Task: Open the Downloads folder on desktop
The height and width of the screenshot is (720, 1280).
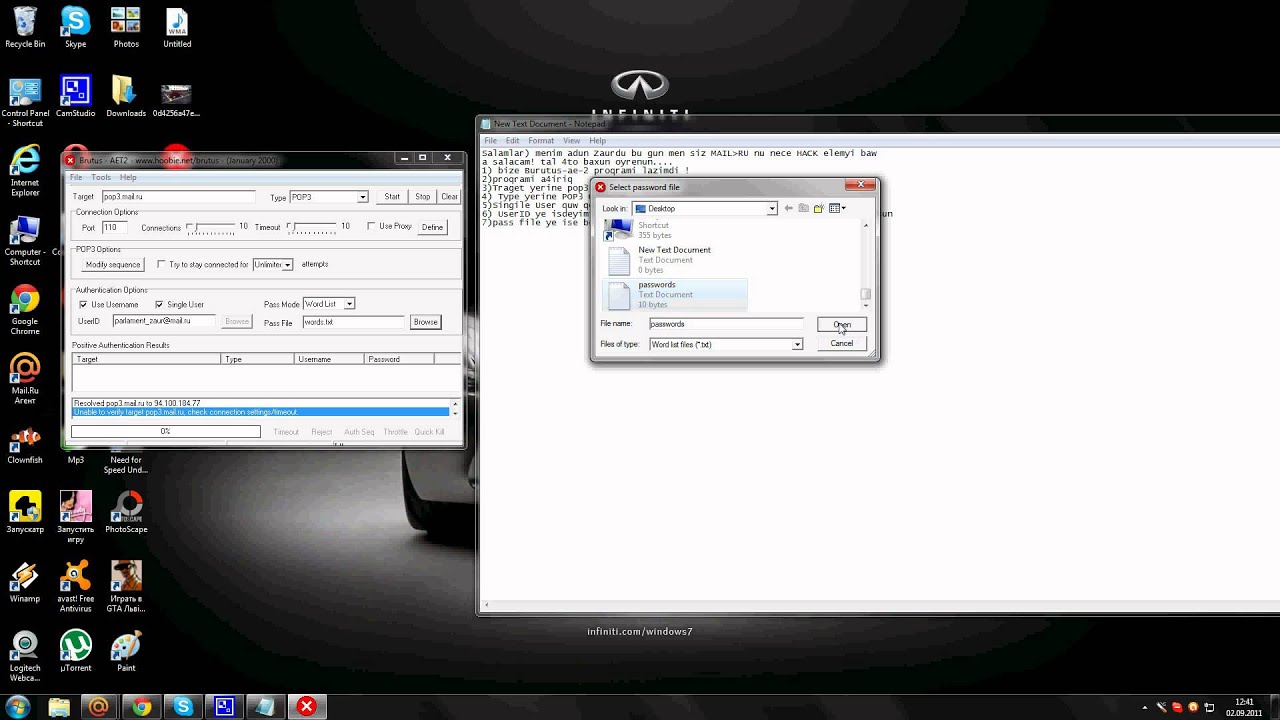Action: click(126, 97)
